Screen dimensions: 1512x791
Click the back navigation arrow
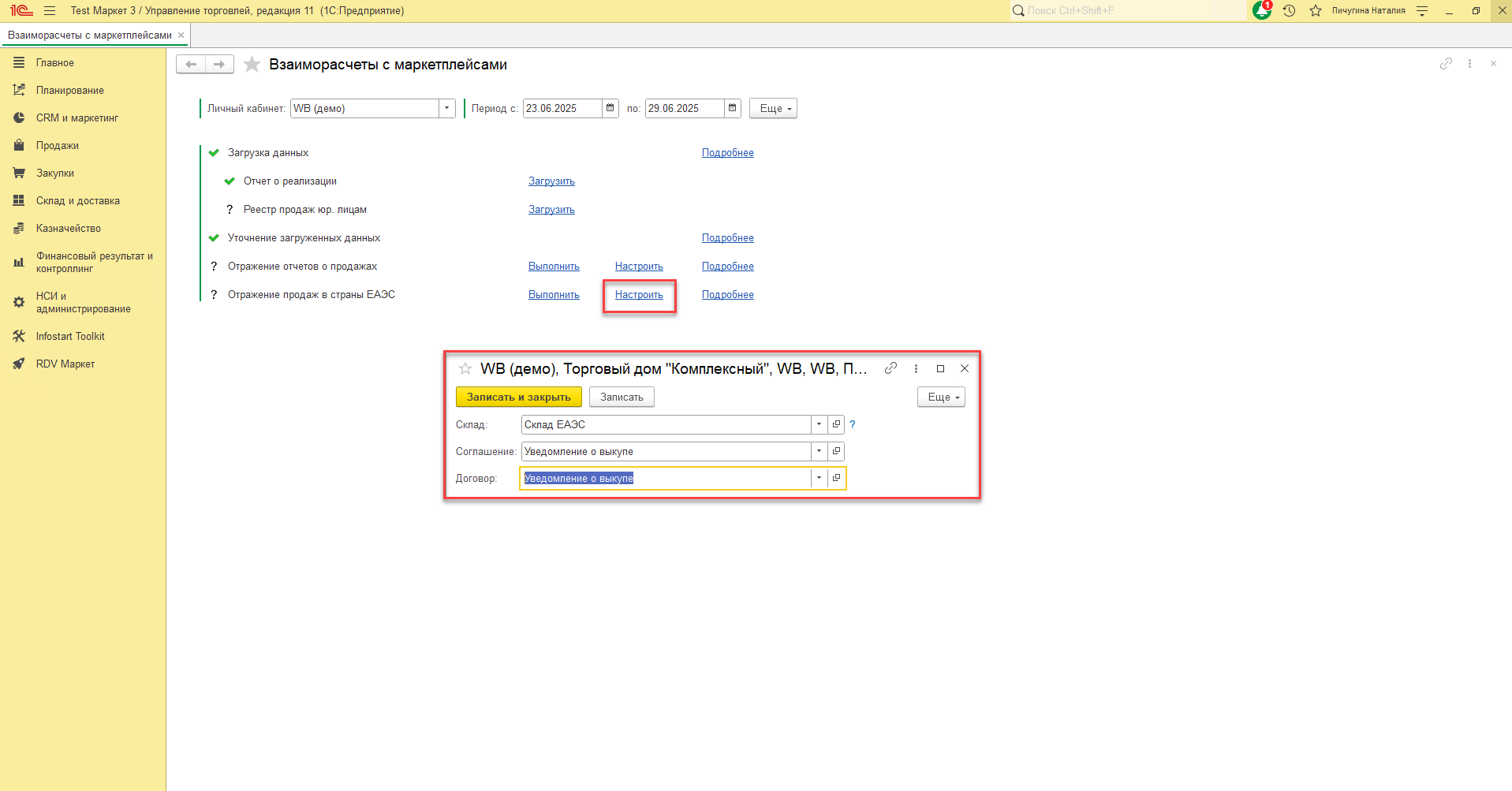pos(191,65)
